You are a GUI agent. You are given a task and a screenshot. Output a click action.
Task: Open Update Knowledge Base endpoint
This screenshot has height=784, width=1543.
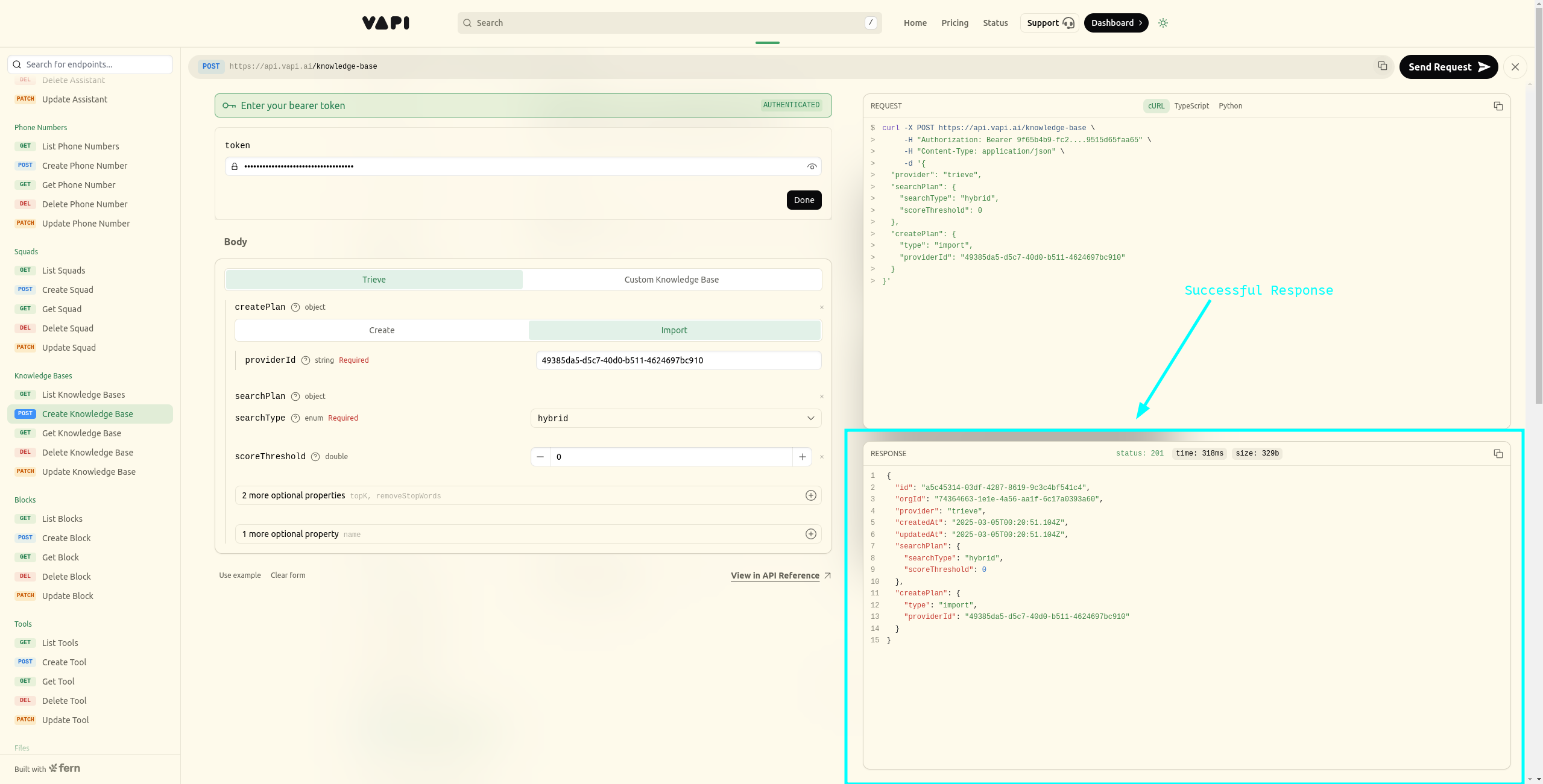pyautogui.click(x=90, y=472)
